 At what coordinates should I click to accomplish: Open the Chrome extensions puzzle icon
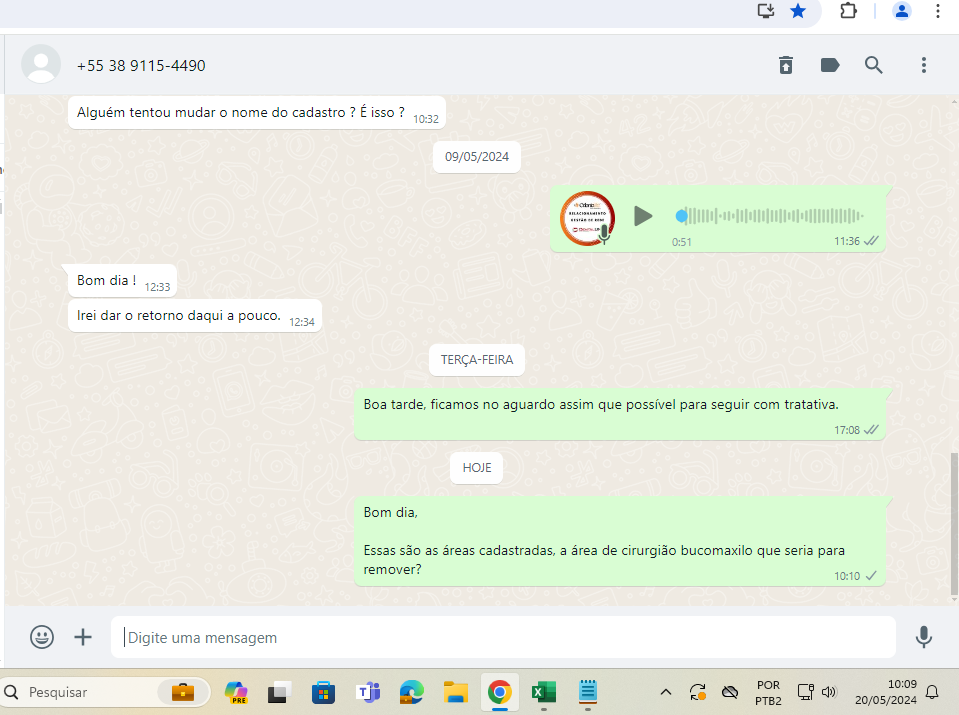coord(848,11)
